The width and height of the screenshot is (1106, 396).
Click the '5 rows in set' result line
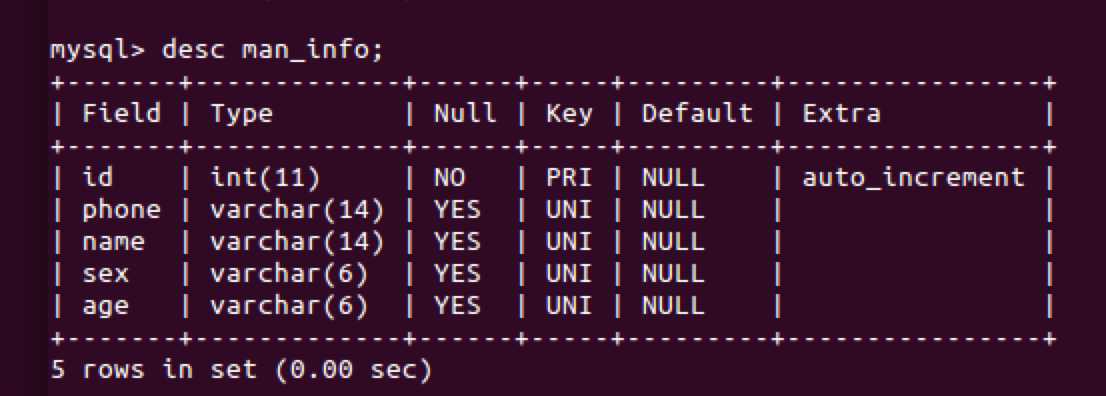click(241, 371)
